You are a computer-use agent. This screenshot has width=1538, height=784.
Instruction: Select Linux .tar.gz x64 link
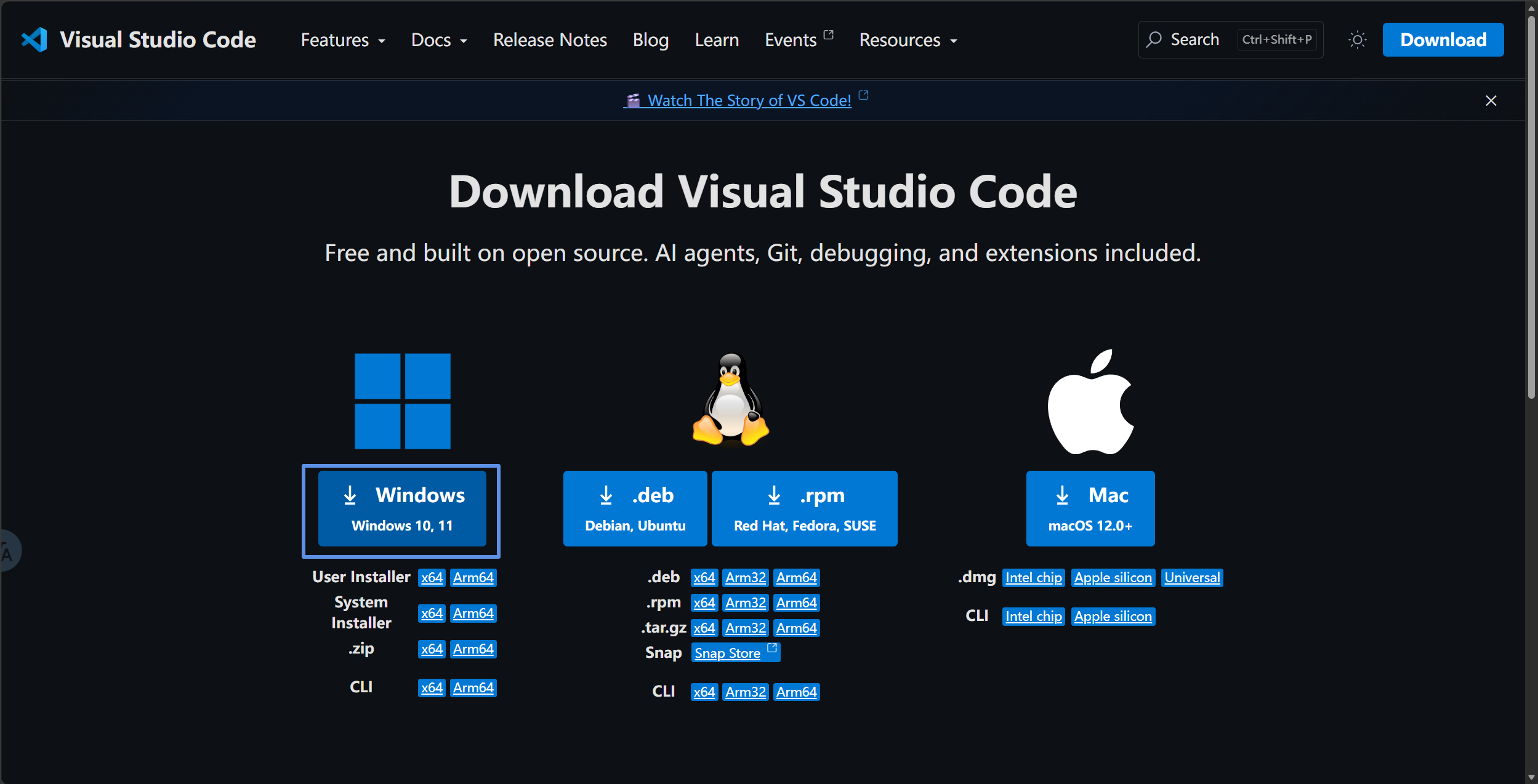click(704, 628)
